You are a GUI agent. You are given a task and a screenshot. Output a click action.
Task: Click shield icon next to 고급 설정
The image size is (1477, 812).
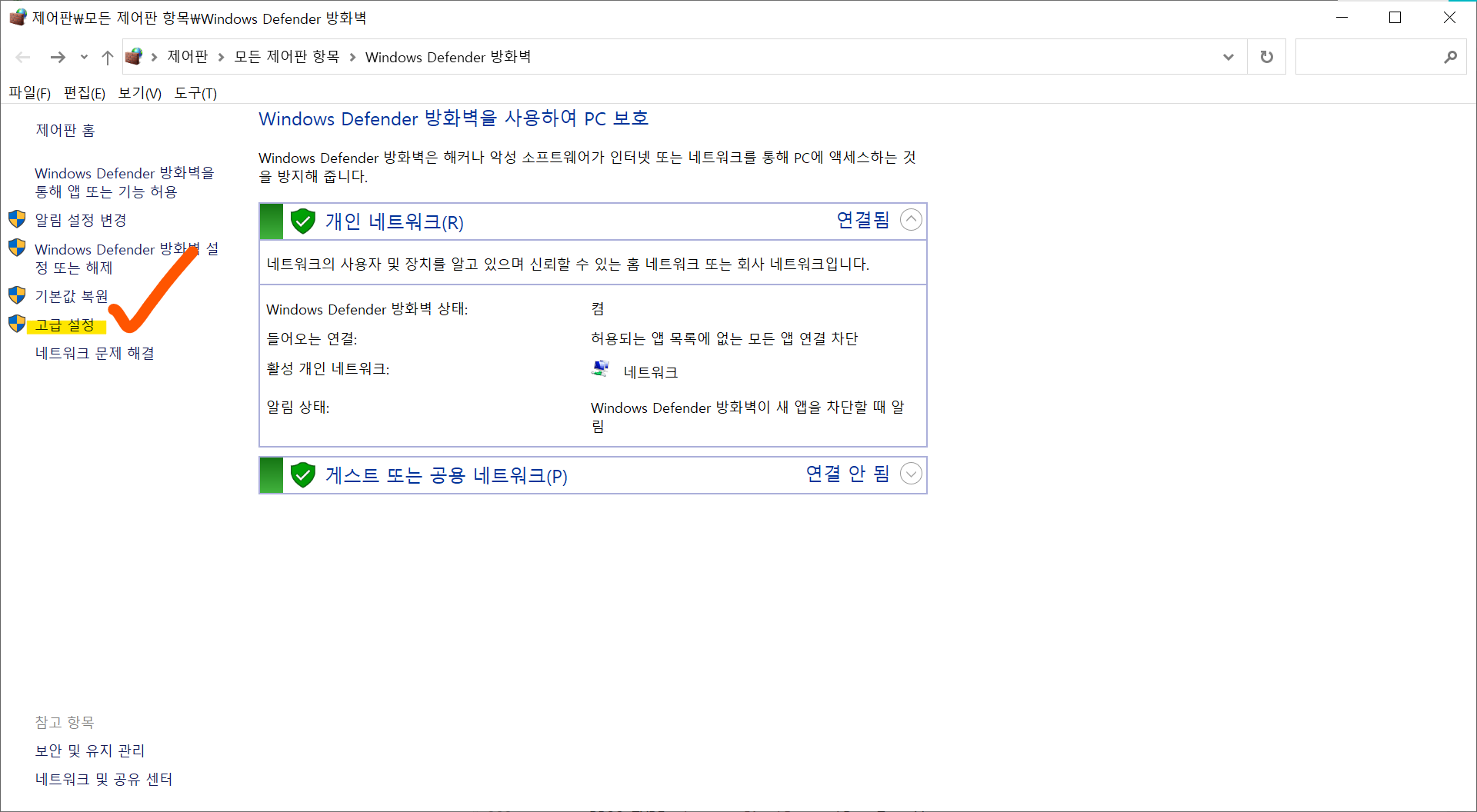pos(17,324)
